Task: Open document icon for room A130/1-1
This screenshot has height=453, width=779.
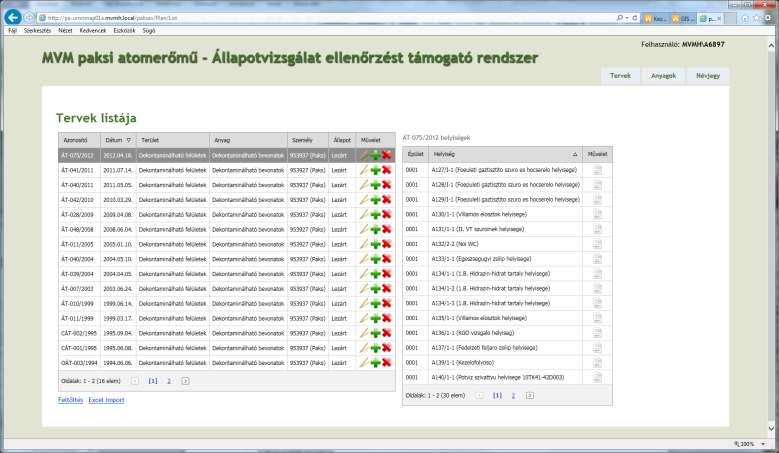Action: [597, 215]
